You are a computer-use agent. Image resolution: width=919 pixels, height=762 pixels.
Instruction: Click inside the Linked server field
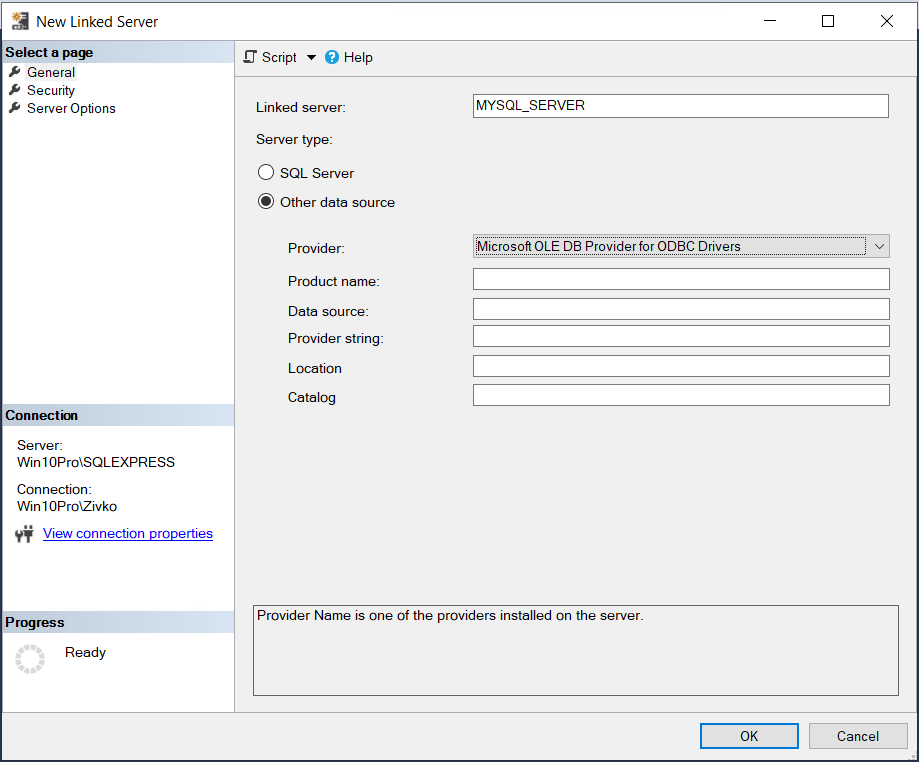(680, 105)
